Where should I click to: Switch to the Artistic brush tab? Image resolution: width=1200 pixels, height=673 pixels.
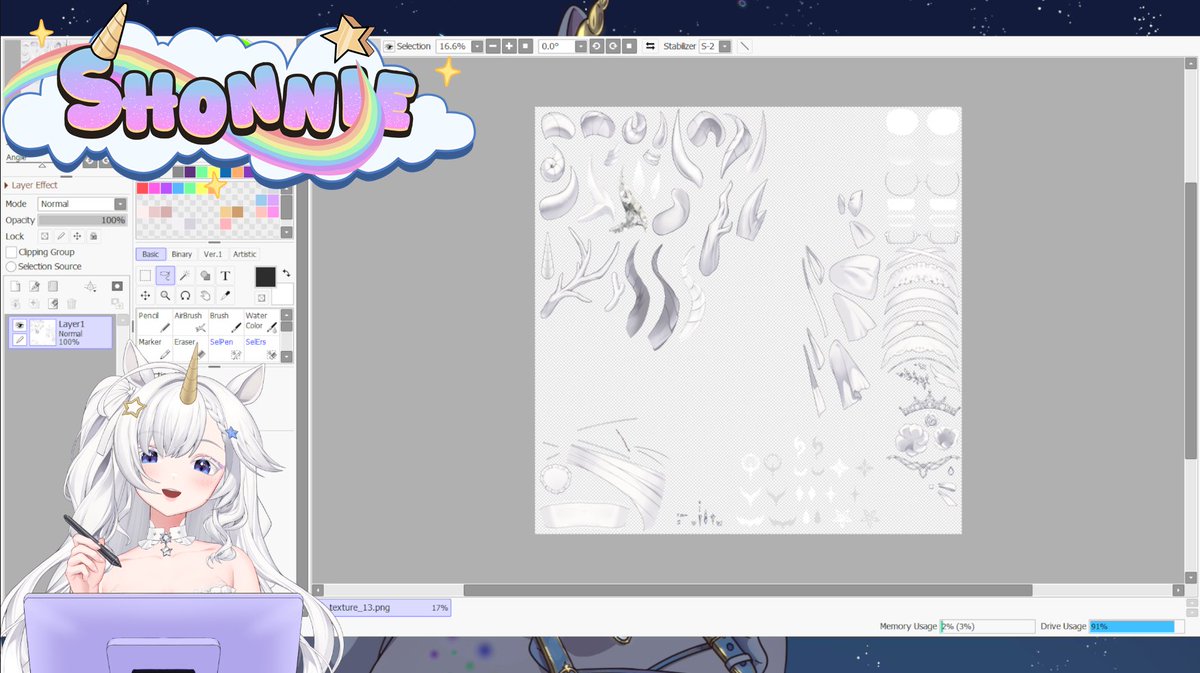(x=243, y=254)
